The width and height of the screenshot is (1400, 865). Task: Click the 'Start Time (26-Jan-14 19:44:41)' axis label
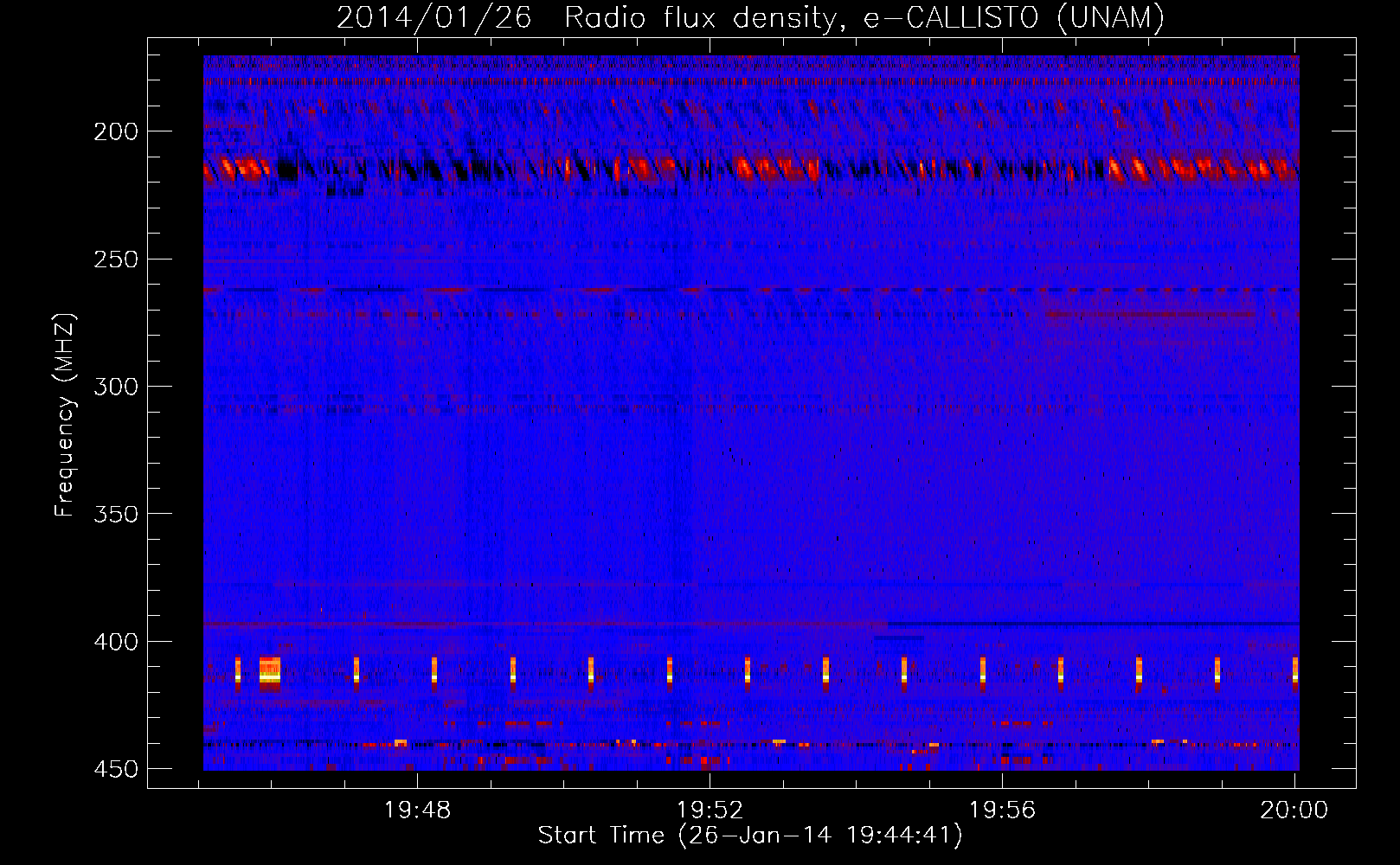tap(750, 836)
